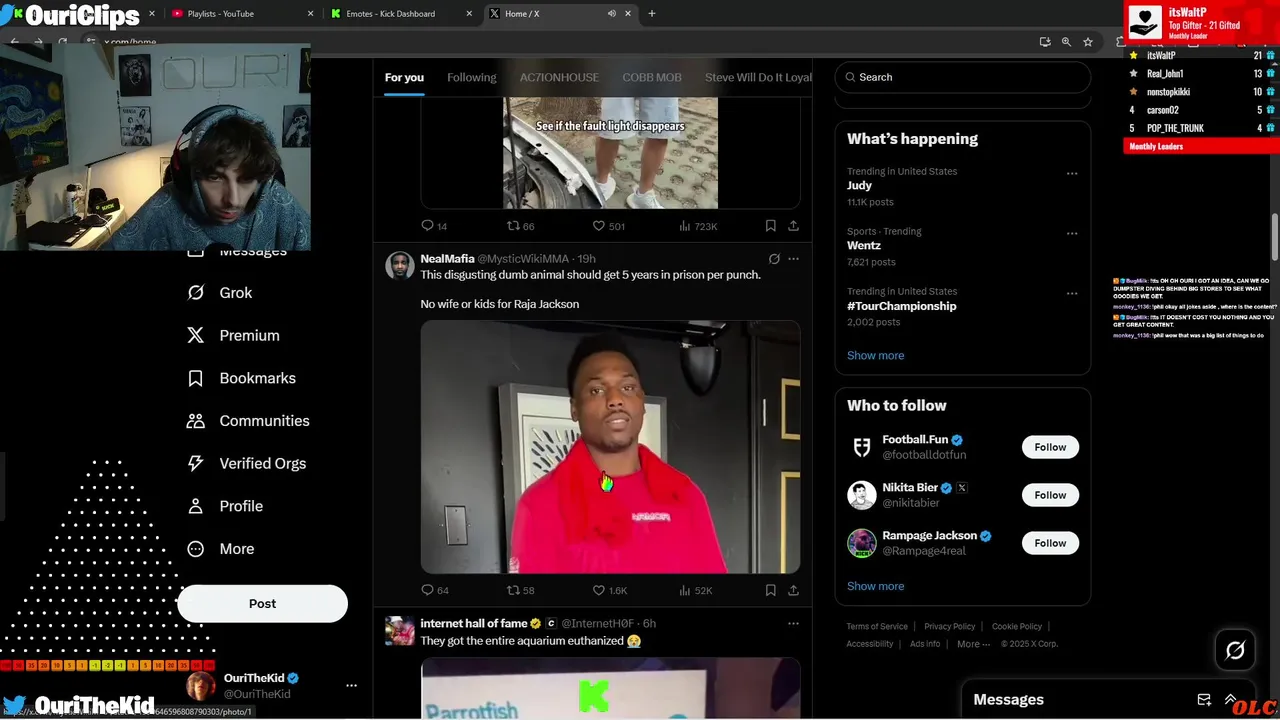Open More circle icon in sidebar
This screenshot has height=720, width=1280.
tap(196, 549)
